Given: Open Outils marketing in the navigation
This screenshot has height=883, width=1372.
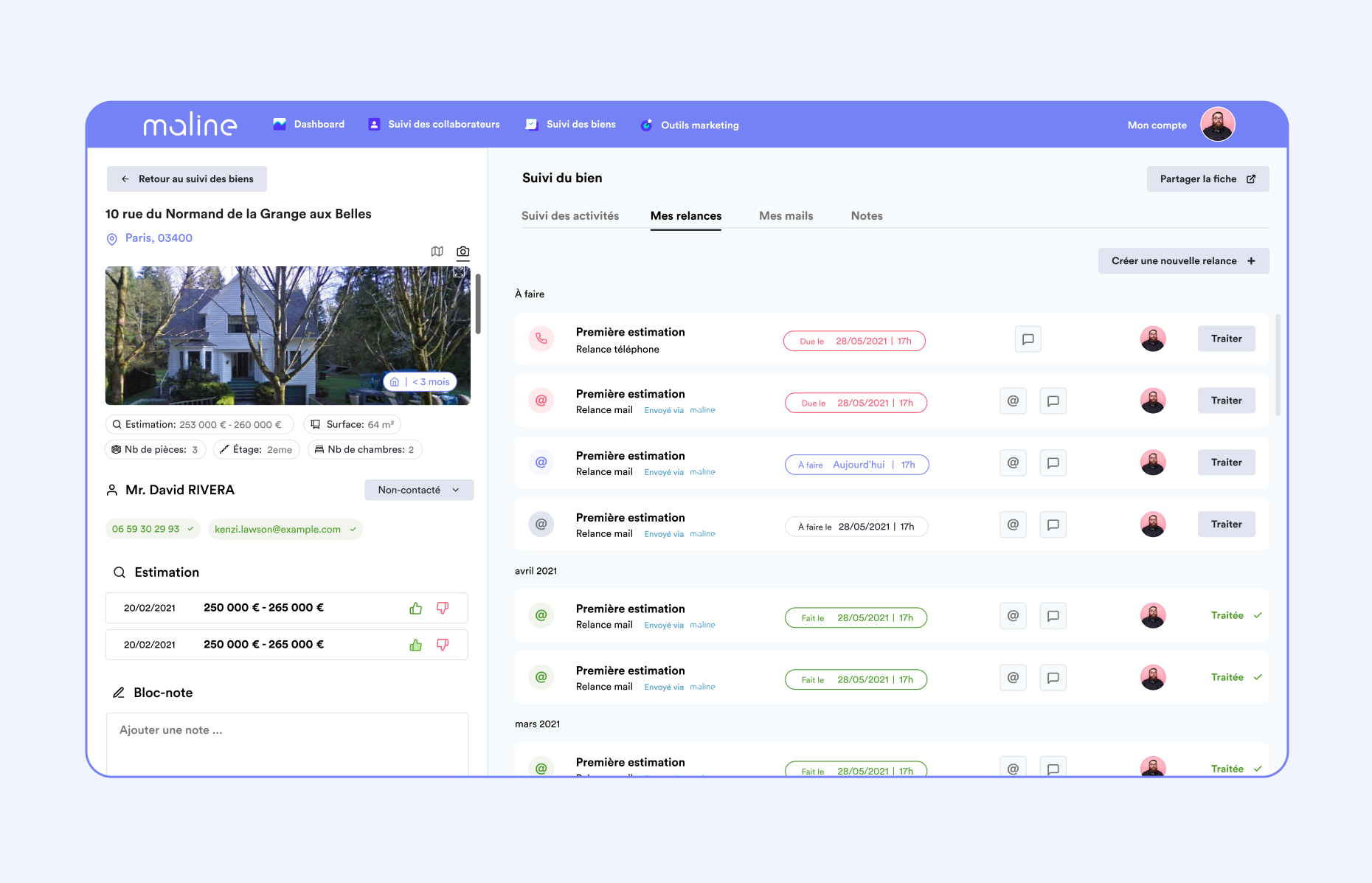Looking at the screenshot, I should (x=690, y=125).
